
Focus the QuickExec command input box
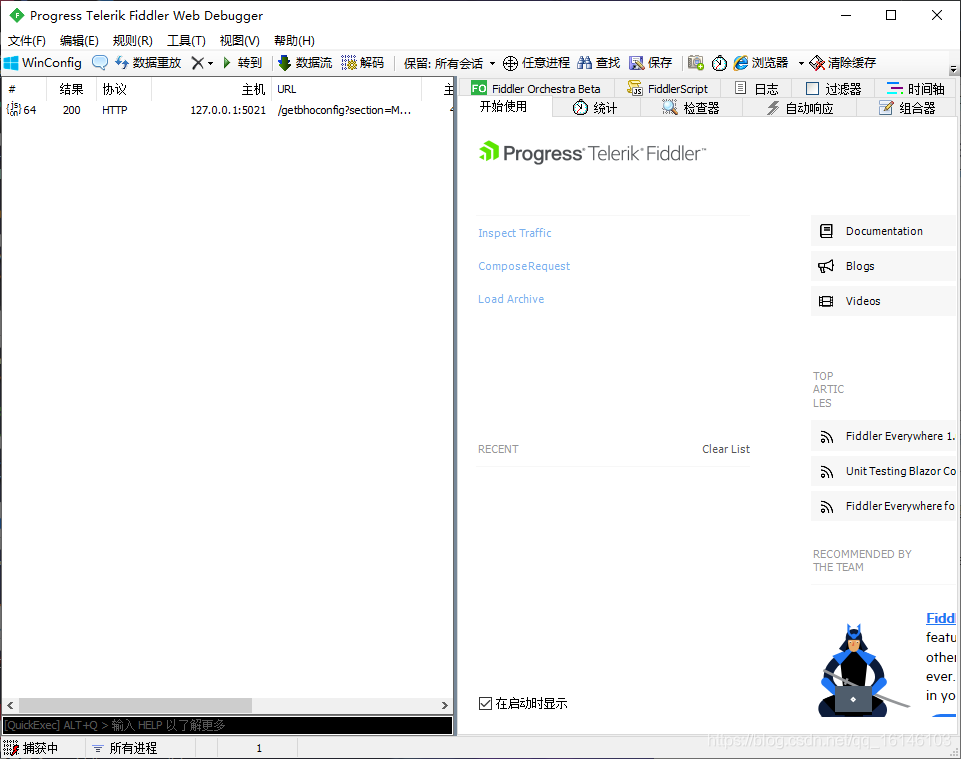pyautogui.click(x=227, y=725)
